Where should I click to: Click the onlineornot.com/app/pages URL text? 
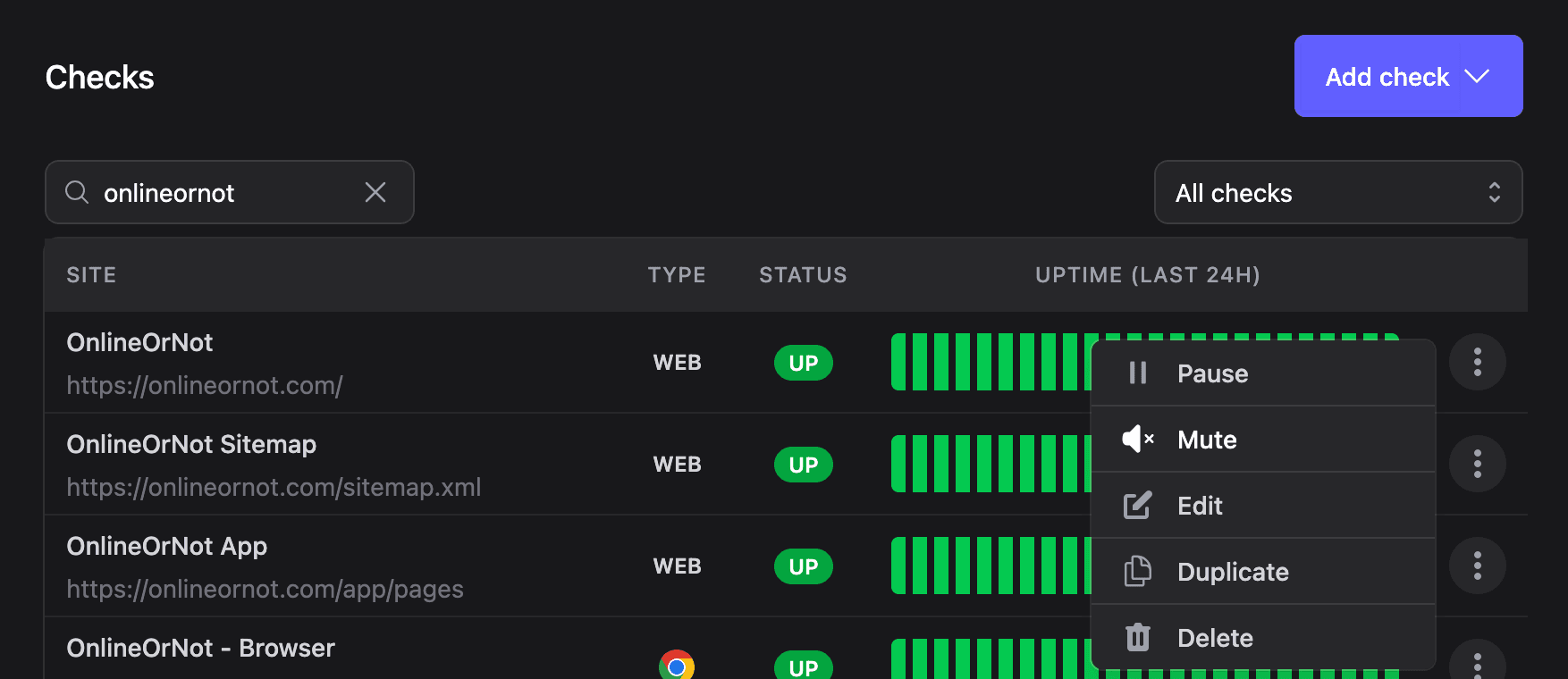click(265, 589)
